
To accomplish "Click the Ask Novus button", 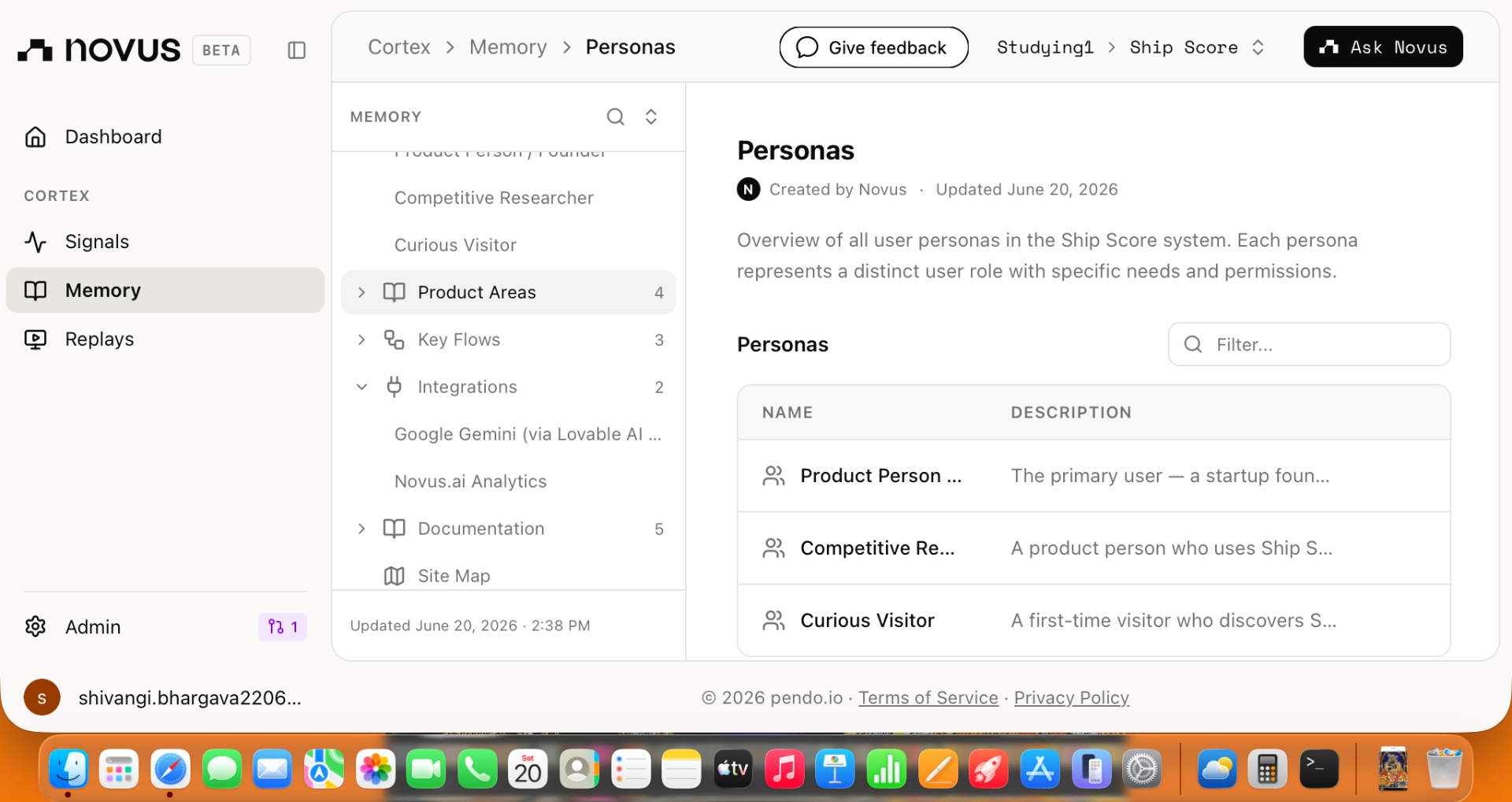I will (x=1383, y=47).
